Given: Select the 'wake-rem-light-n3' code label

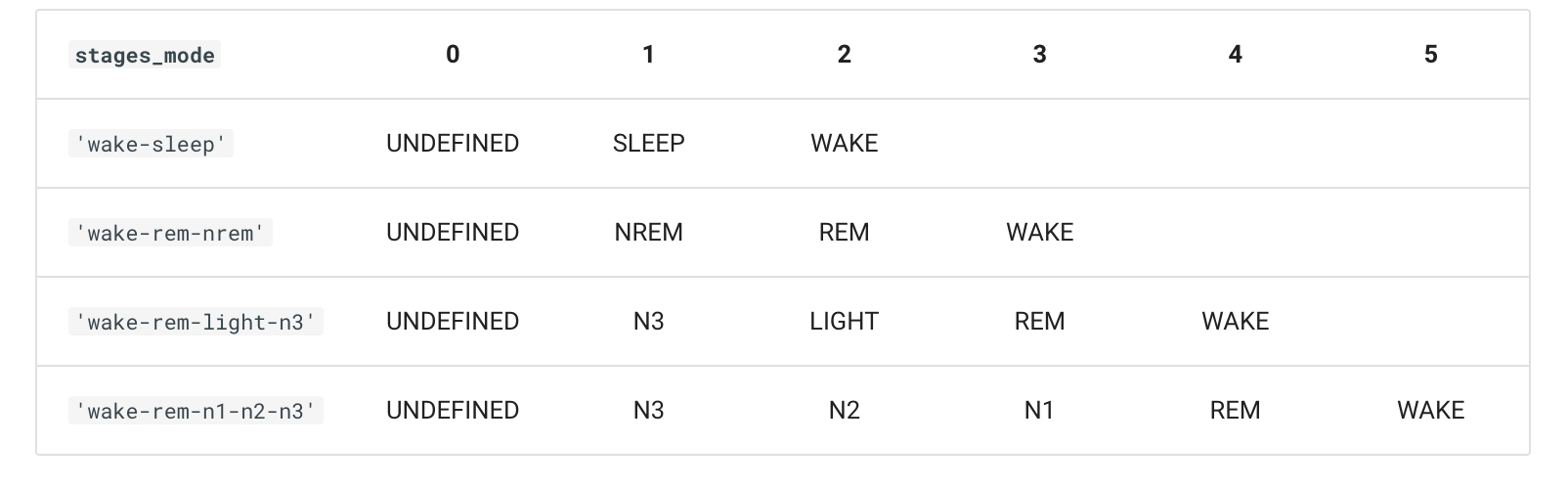Looking at the screenshot, I should 196,322.
